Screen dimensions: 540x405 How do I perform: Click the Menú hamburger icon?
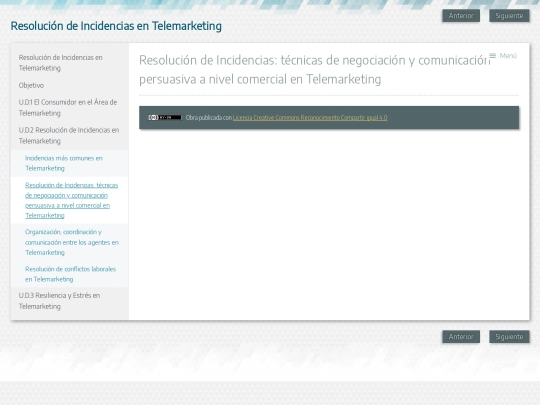click(x=492, y=55)
